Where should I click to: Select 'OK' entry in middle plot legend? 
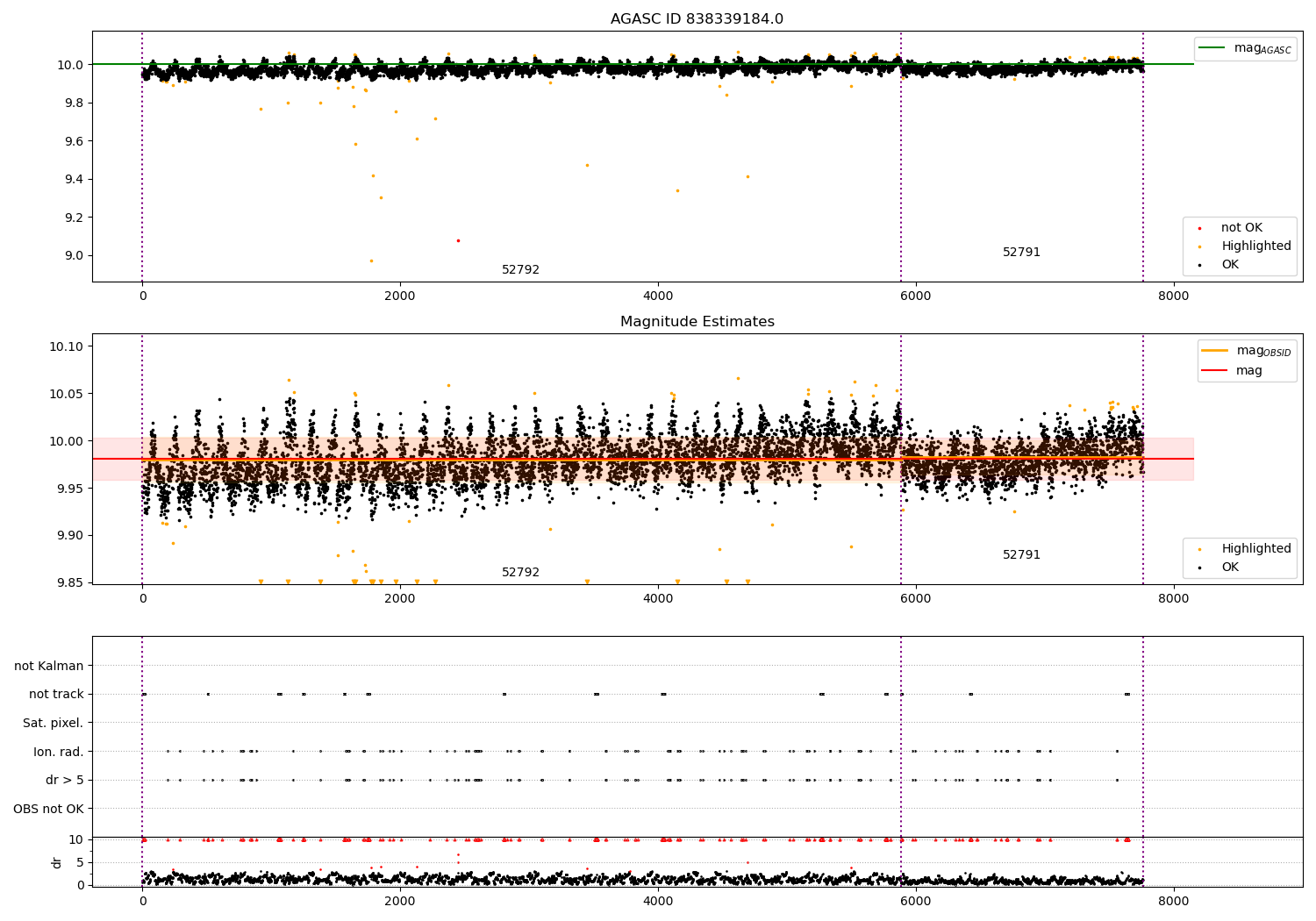pos(1230,568)
